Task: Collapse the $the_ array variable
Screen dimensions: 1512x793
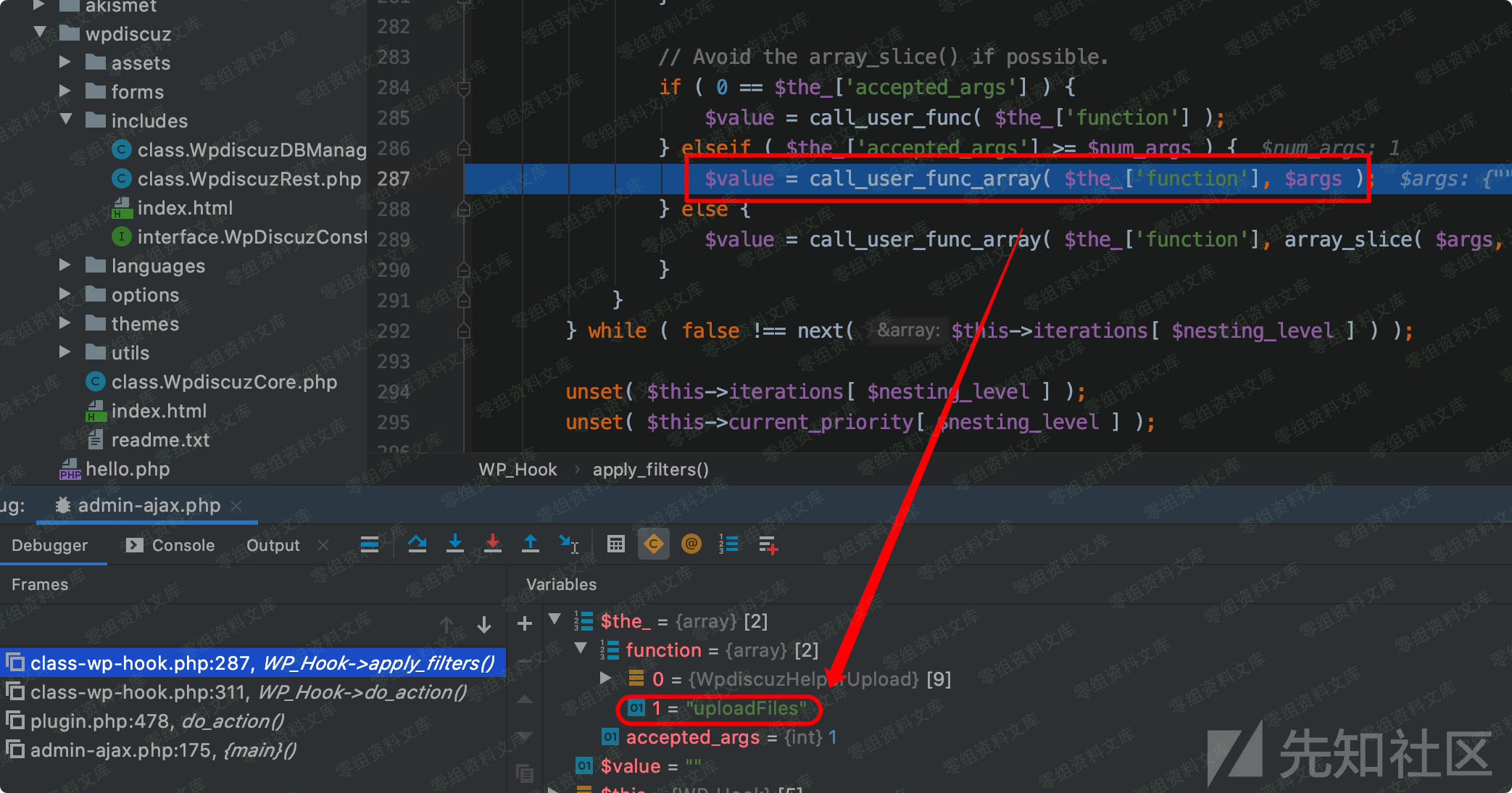Action: (555, 620)
